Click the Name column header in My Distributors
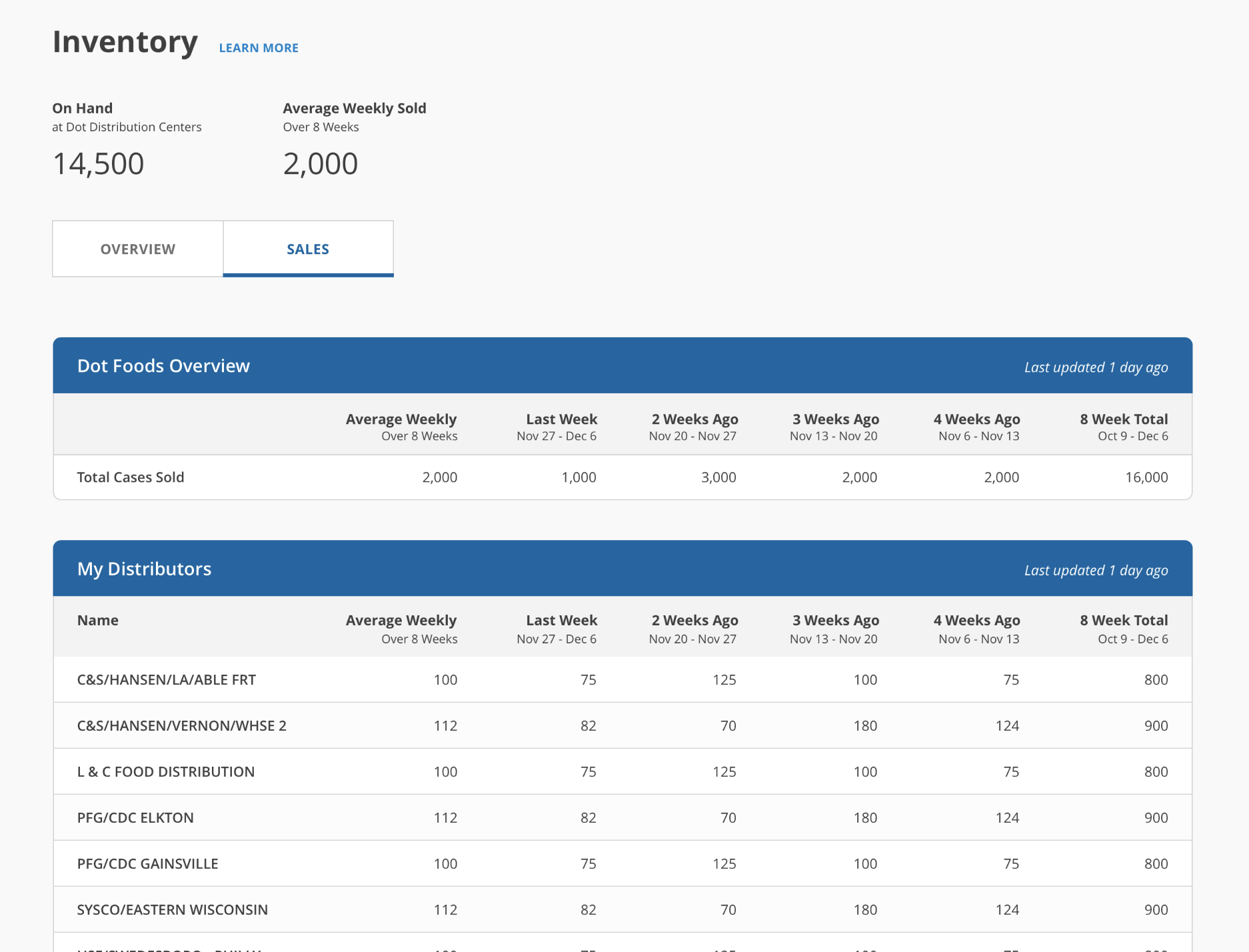The width and height of the screenshot is (1249, 952). point(98,620)
